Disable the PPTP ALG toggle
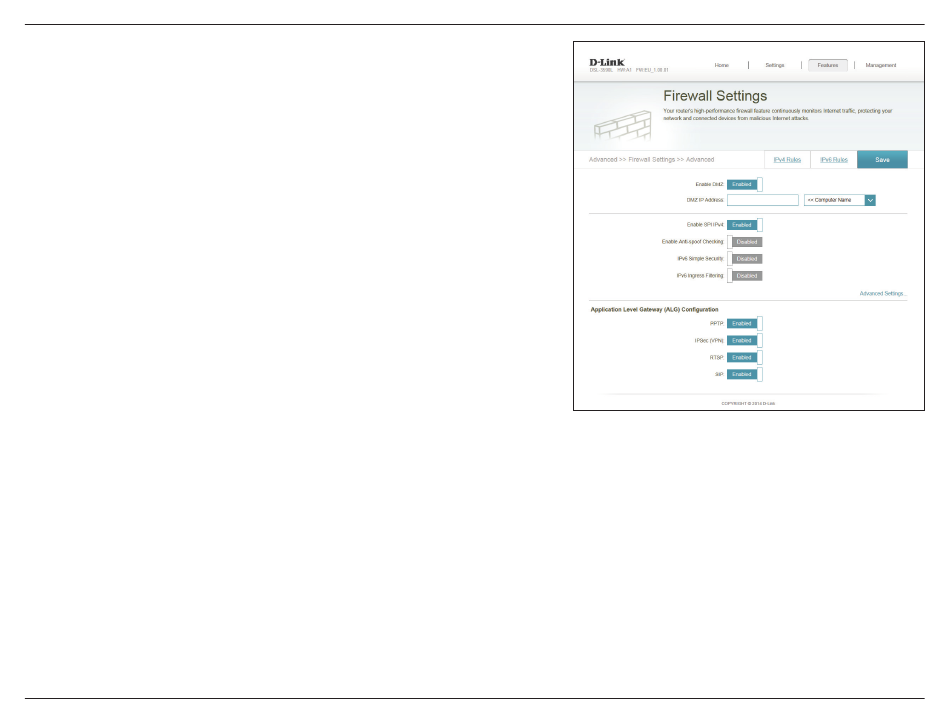This screenshot has height=725, width=950. point(744,323)
